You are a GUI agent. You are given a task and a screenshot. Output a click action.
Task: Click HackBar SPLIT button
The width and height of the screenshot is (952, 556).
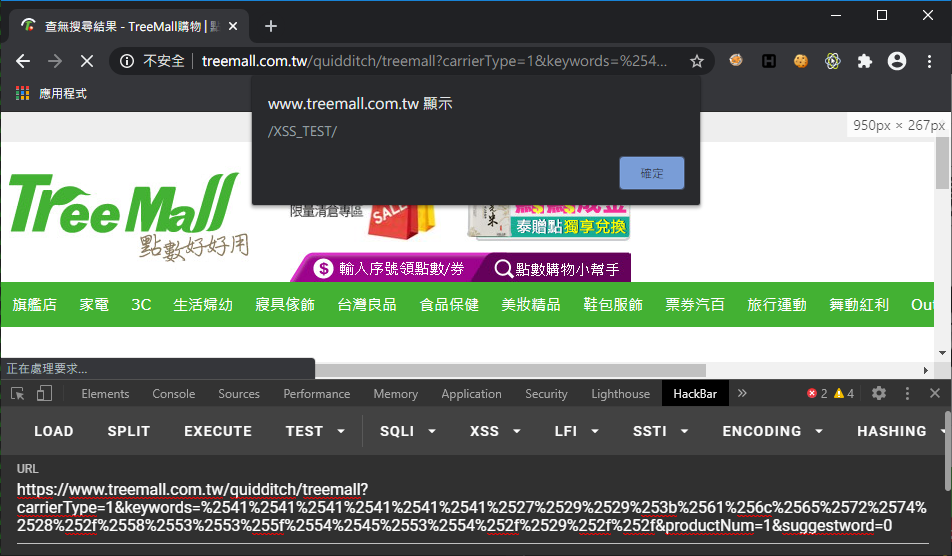(129, 431)
